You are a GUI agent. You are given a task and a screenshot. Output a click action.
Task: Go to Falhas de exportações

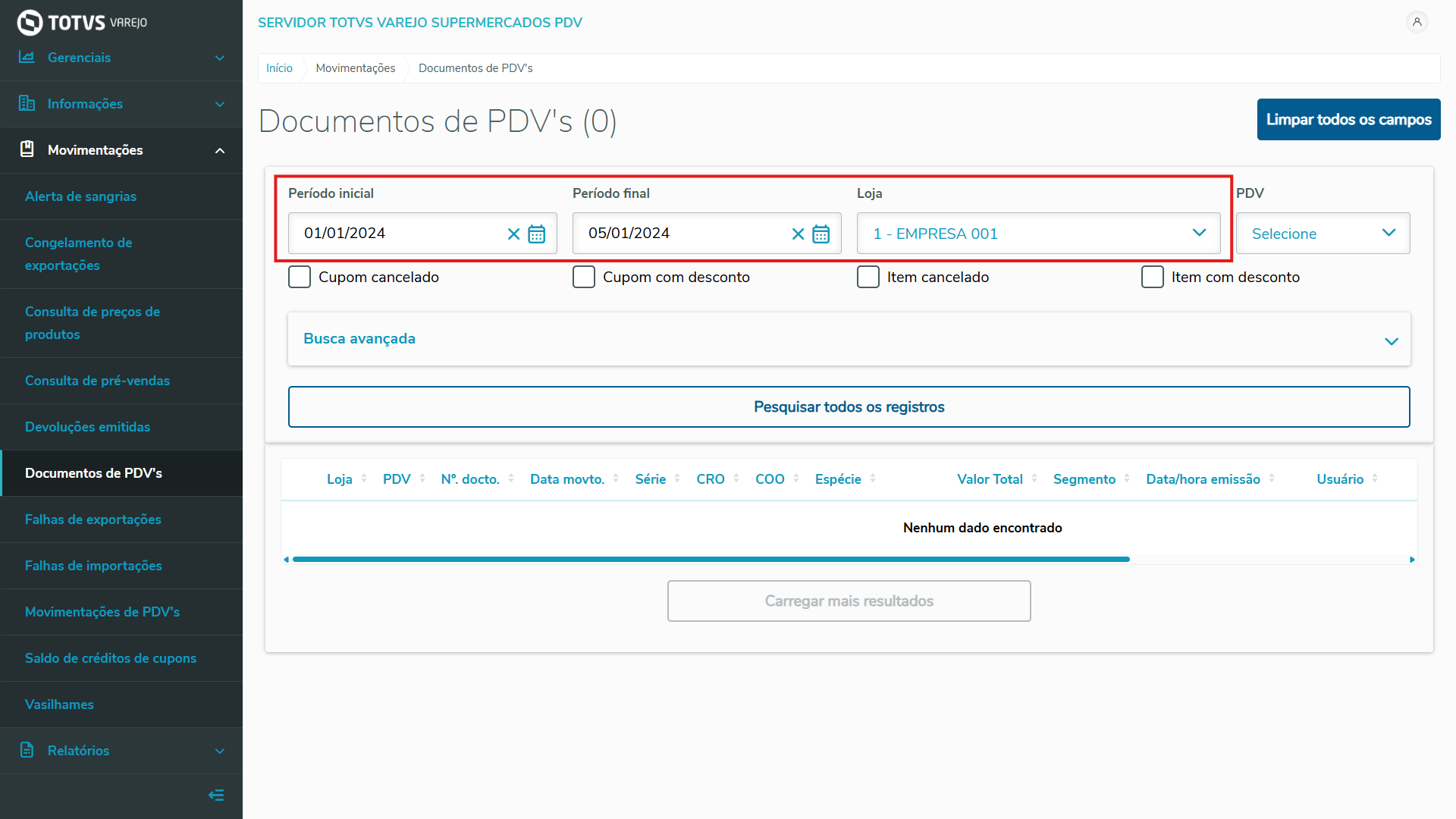click(x=93, y=519)
